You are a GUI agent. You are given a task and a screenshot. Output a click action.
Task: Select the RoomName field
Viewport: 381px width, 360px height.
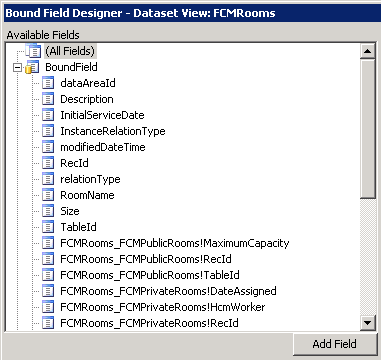tap(87, 195)
